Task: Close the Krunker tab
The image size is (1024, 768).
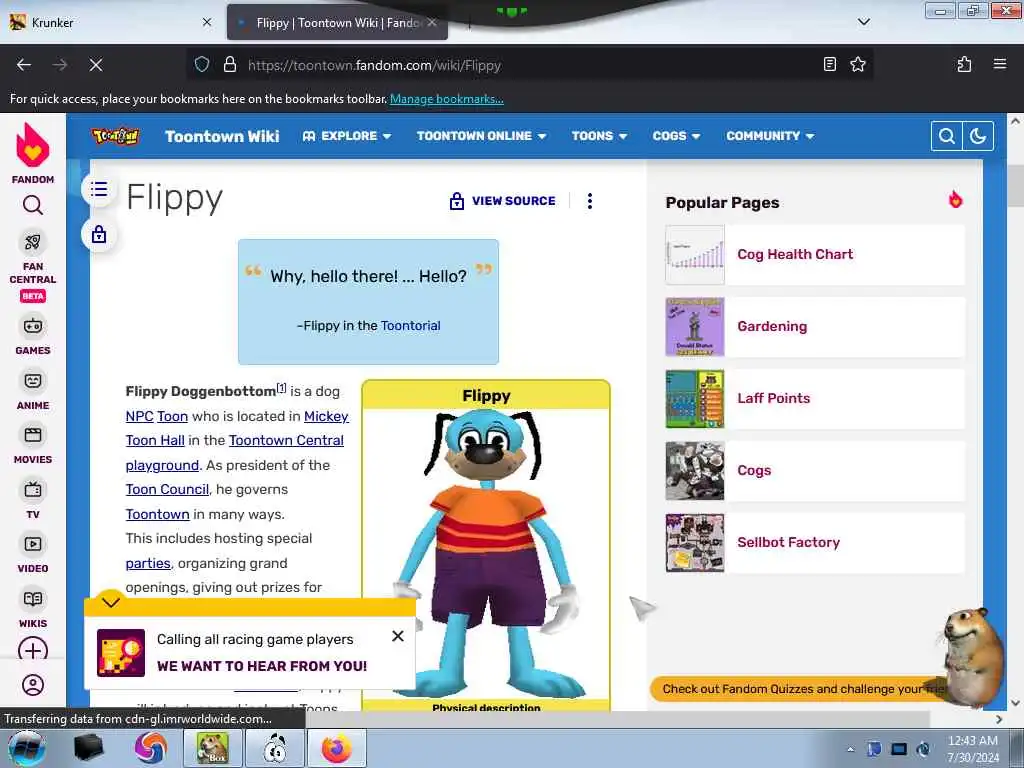Action: [x=206, y=22]
